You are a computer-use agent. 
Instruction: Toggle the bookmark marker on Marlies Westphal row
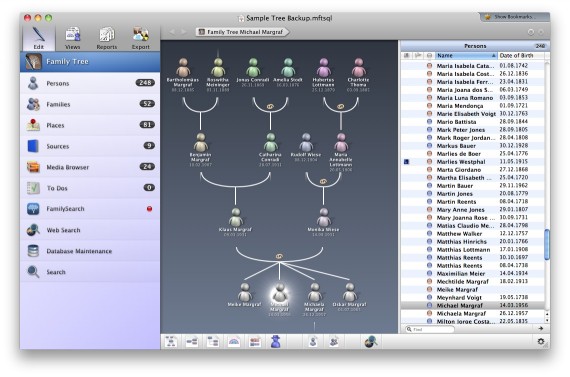click(x=406, y=162)
